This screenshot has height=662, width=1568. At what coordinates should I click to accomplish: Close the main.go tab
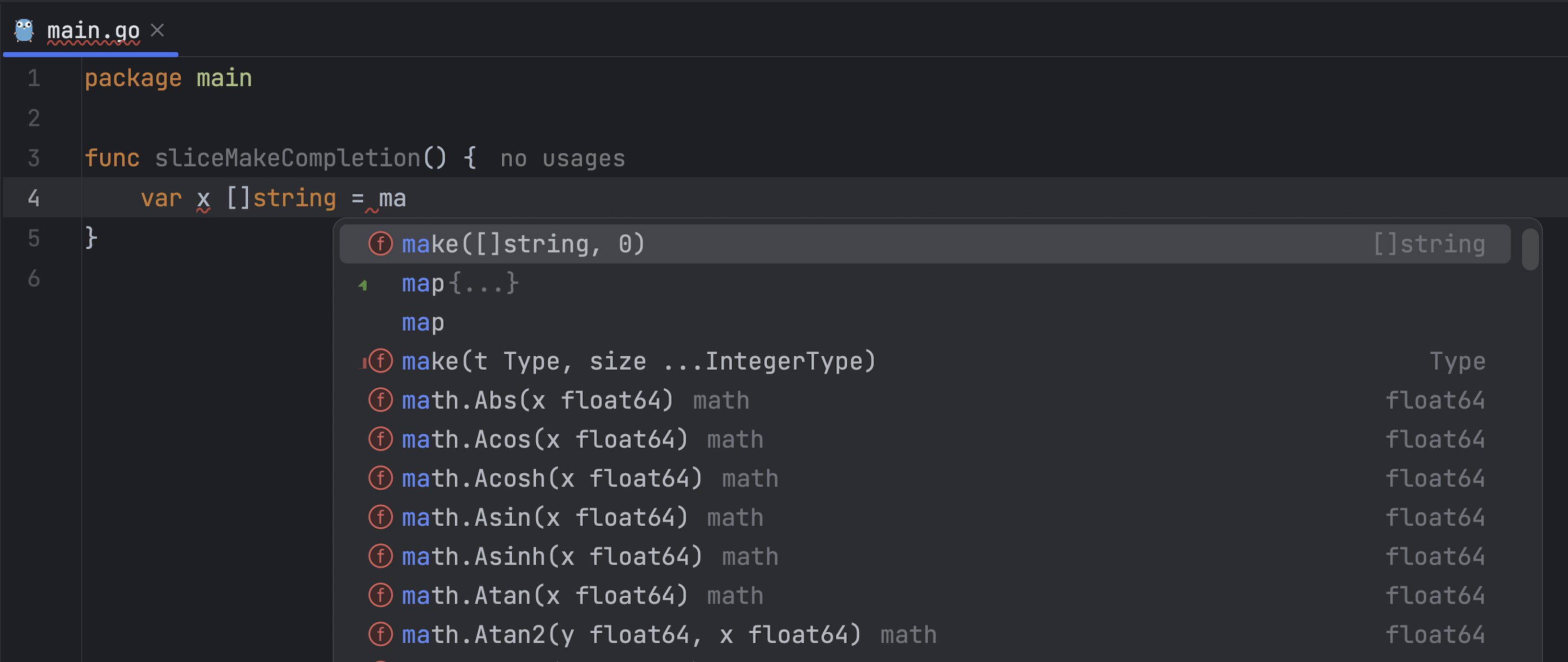pos(157,30)
